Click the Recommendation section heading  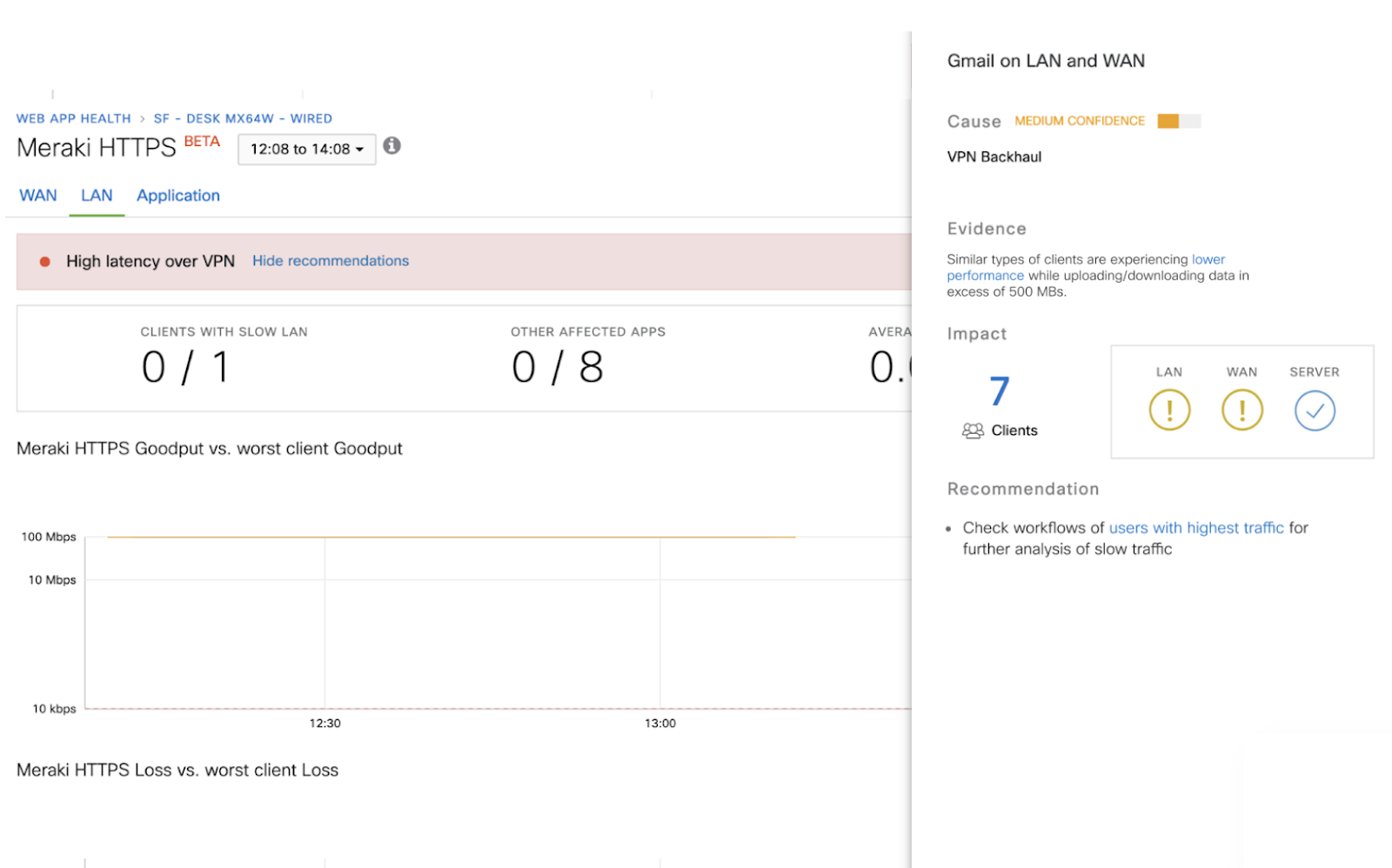click(1023, 489)
